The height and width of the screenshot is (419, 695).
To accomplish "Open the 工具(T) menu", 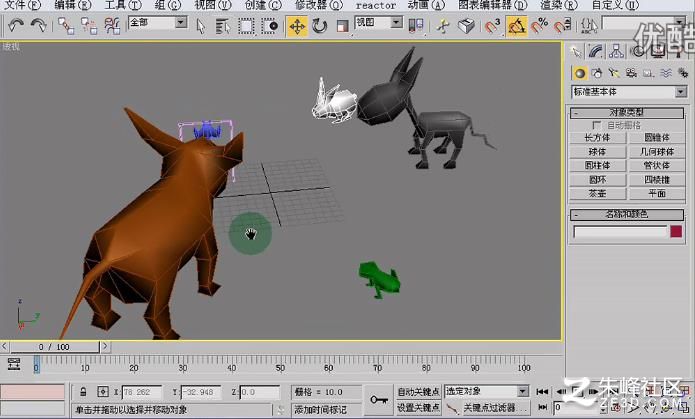I will pos(123,5).
